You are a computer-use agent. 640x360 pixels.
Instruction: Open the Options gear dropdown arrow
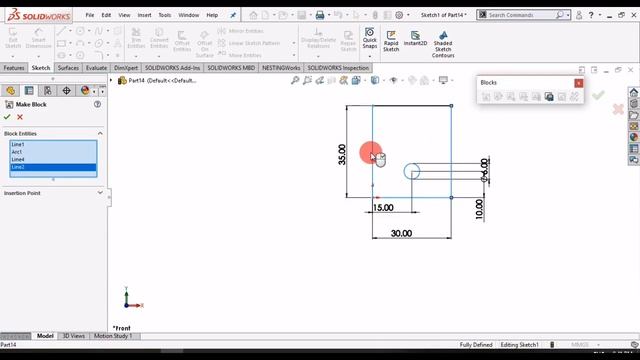[x=408, y=15]
